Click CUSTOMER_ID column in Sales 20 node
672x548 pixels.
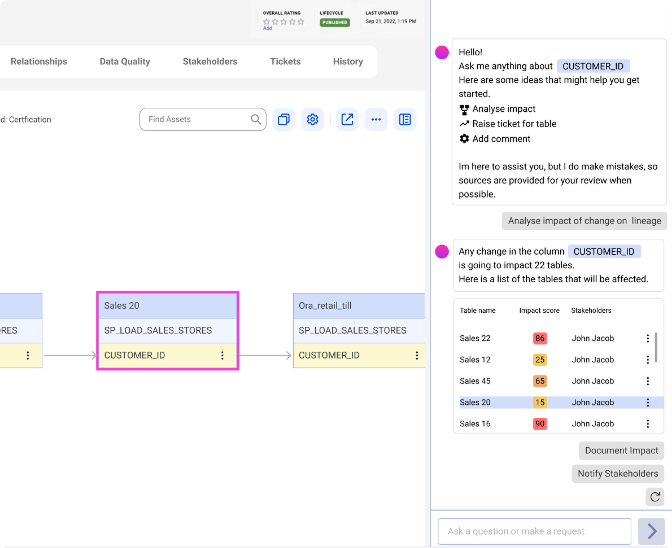[x=135, y=355]
